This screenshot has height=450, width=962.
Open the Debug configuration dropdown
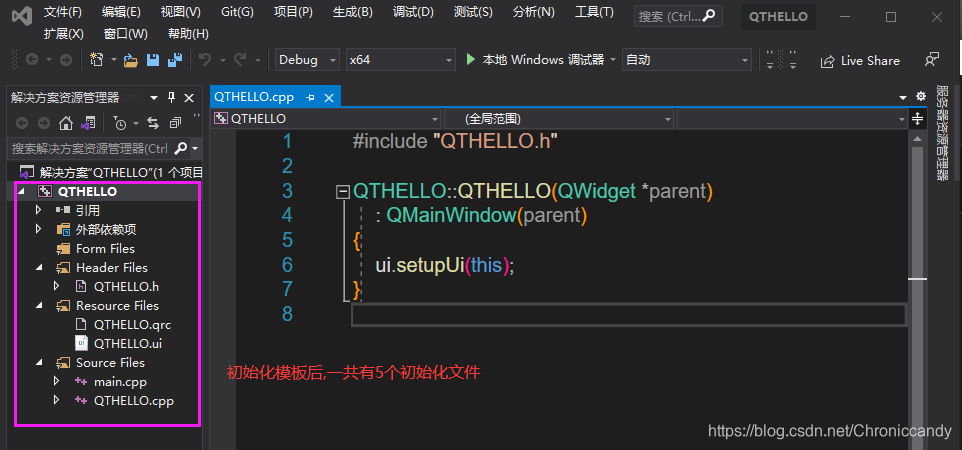point(307,60)
